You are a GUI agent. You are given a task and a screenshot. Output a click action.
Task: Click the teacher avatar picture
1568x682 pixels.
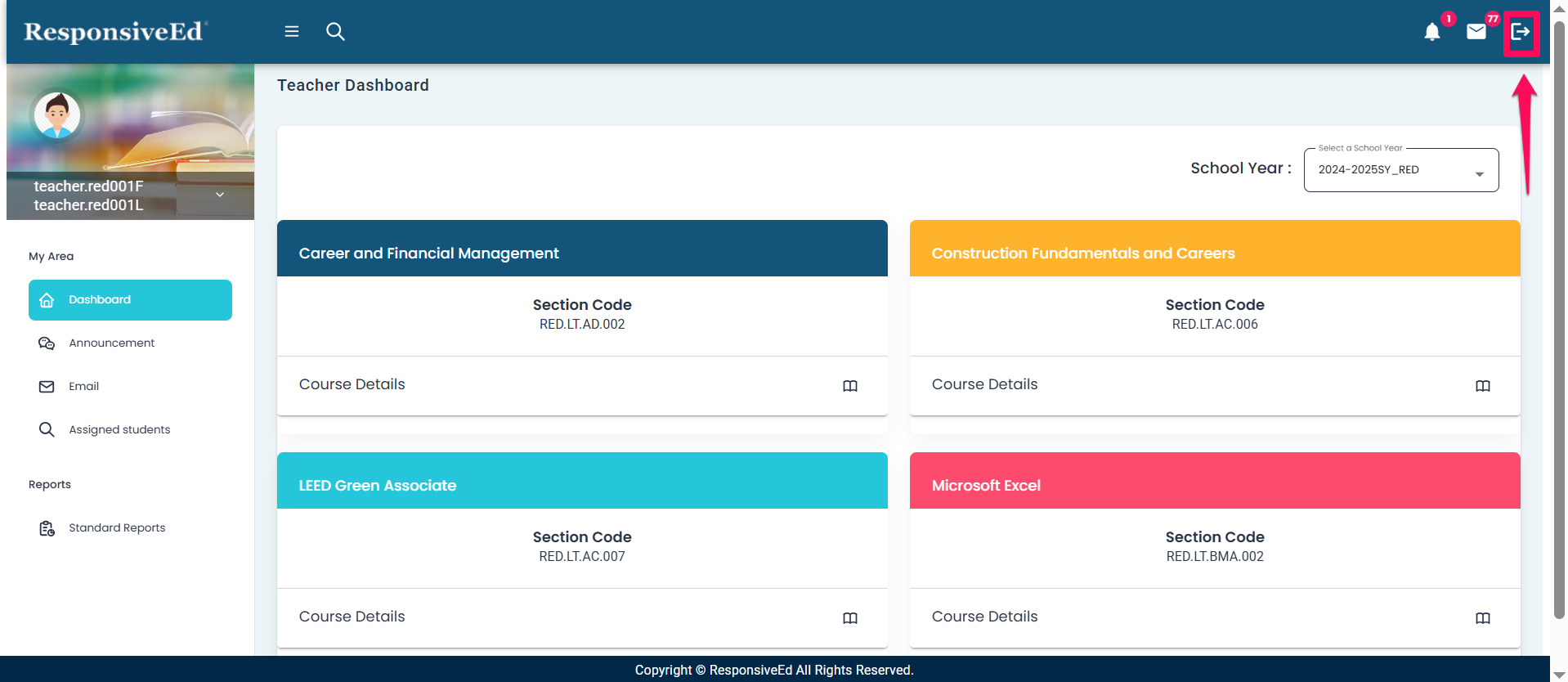click(57, 115)
